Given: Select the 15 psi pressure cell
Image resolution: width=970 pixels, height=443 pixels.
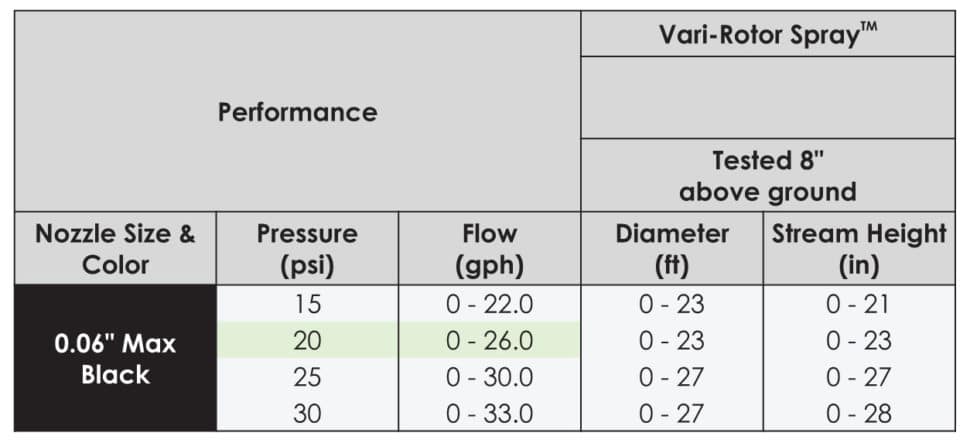Looking at the screenshot, I should pyautogui.click(x=307, y=305).
